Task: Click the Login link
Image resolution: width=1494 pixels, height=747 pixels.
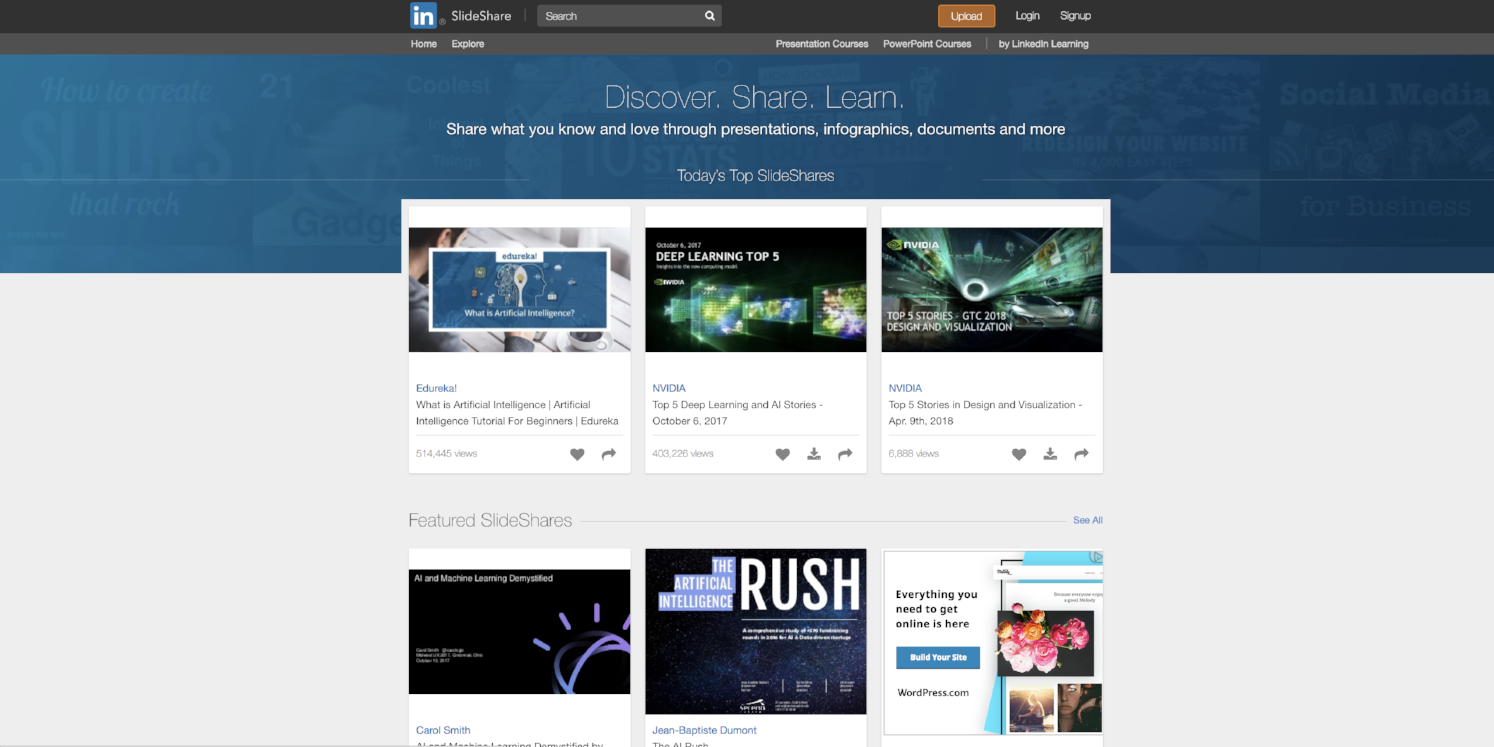Action: coord(1028,16)
